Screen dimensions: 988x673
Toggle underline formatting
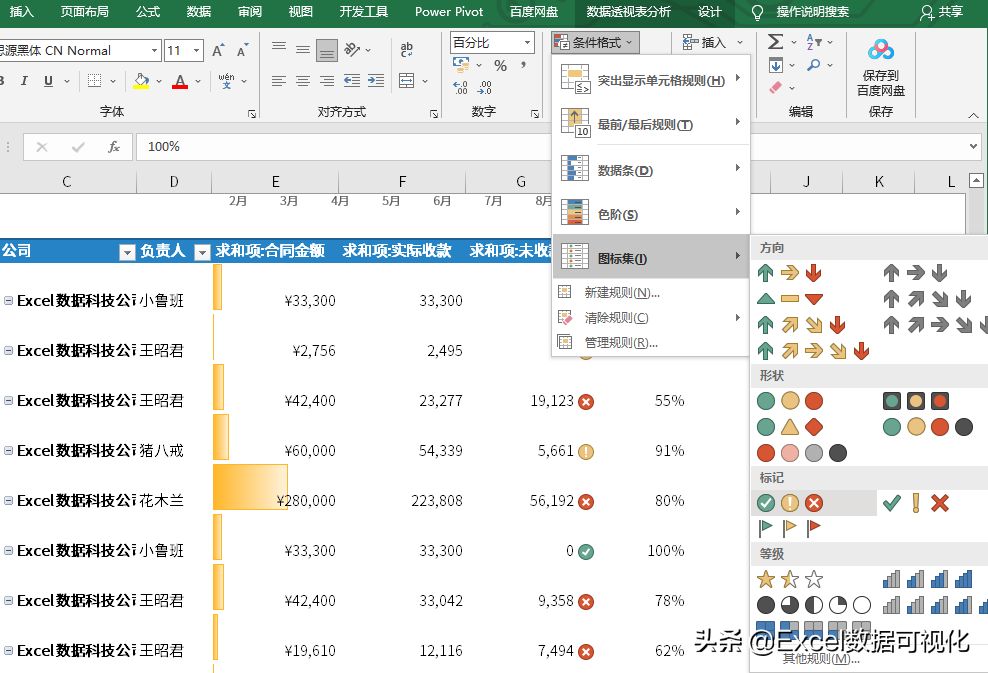(x=48, y=81)
